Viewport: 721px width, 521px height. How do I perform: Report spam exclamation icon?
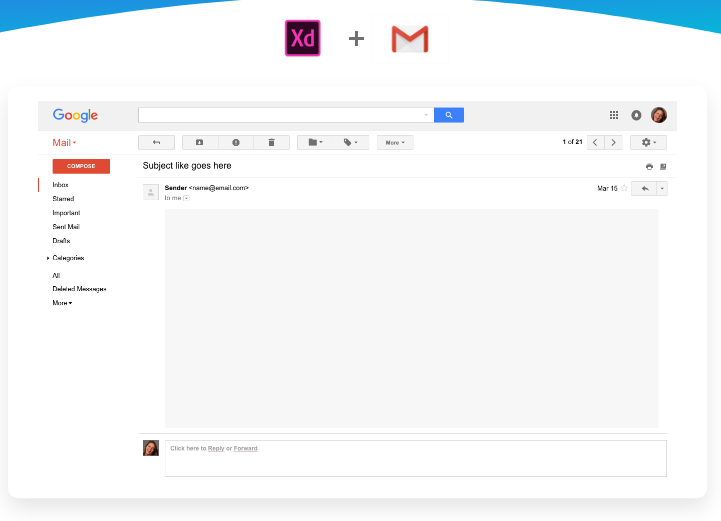pyautogui.click(x=236, y=143)
